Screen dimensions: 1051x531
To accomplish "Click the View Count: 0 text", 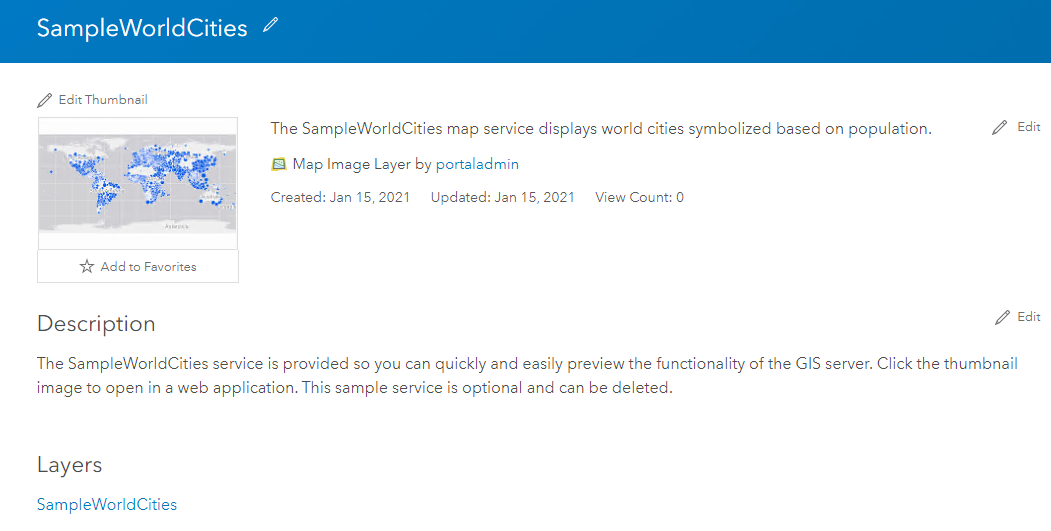I will click(x=639, y=198).
